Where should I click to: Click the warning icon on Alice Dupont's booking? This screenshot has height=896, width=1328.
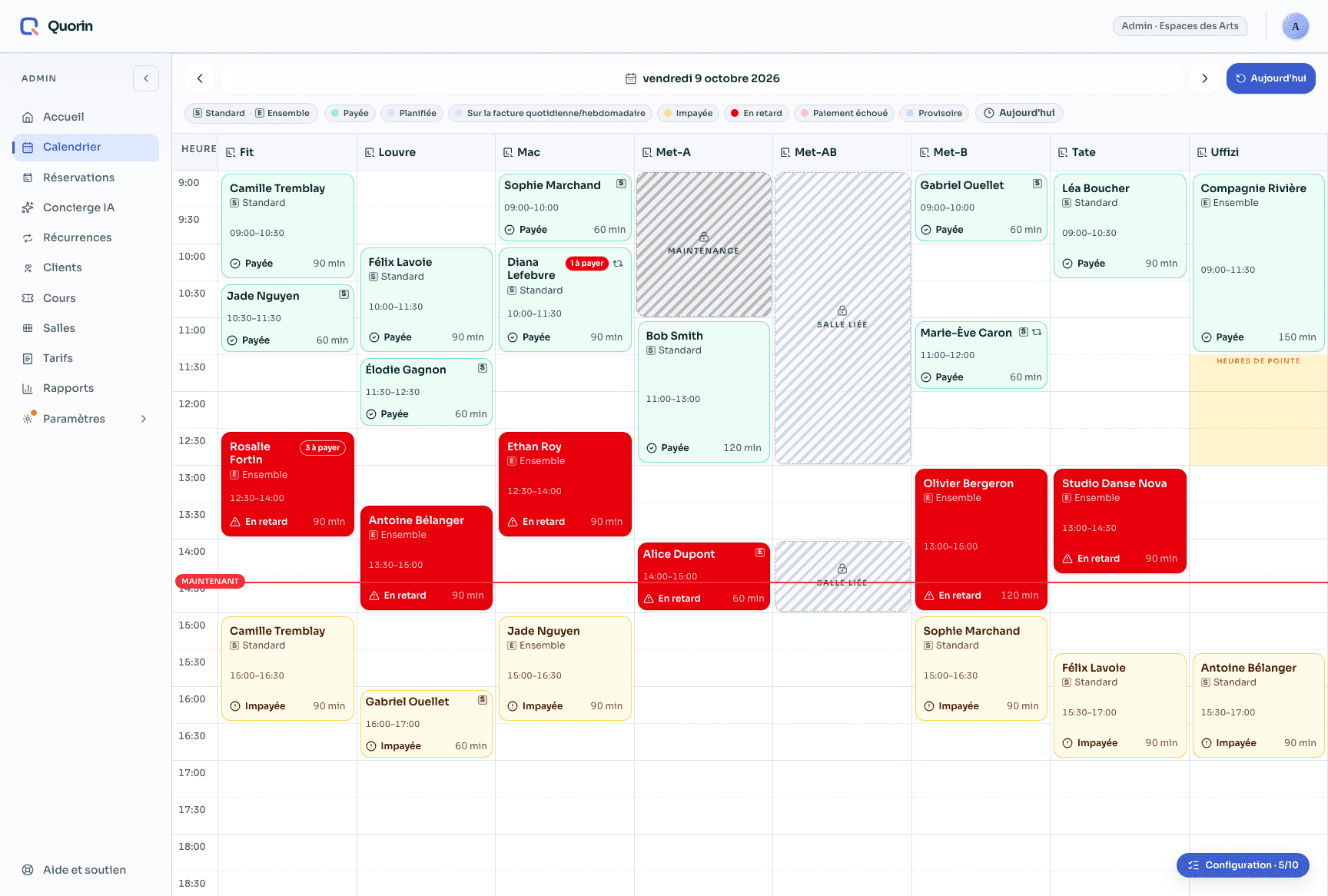tap(649, 599)
